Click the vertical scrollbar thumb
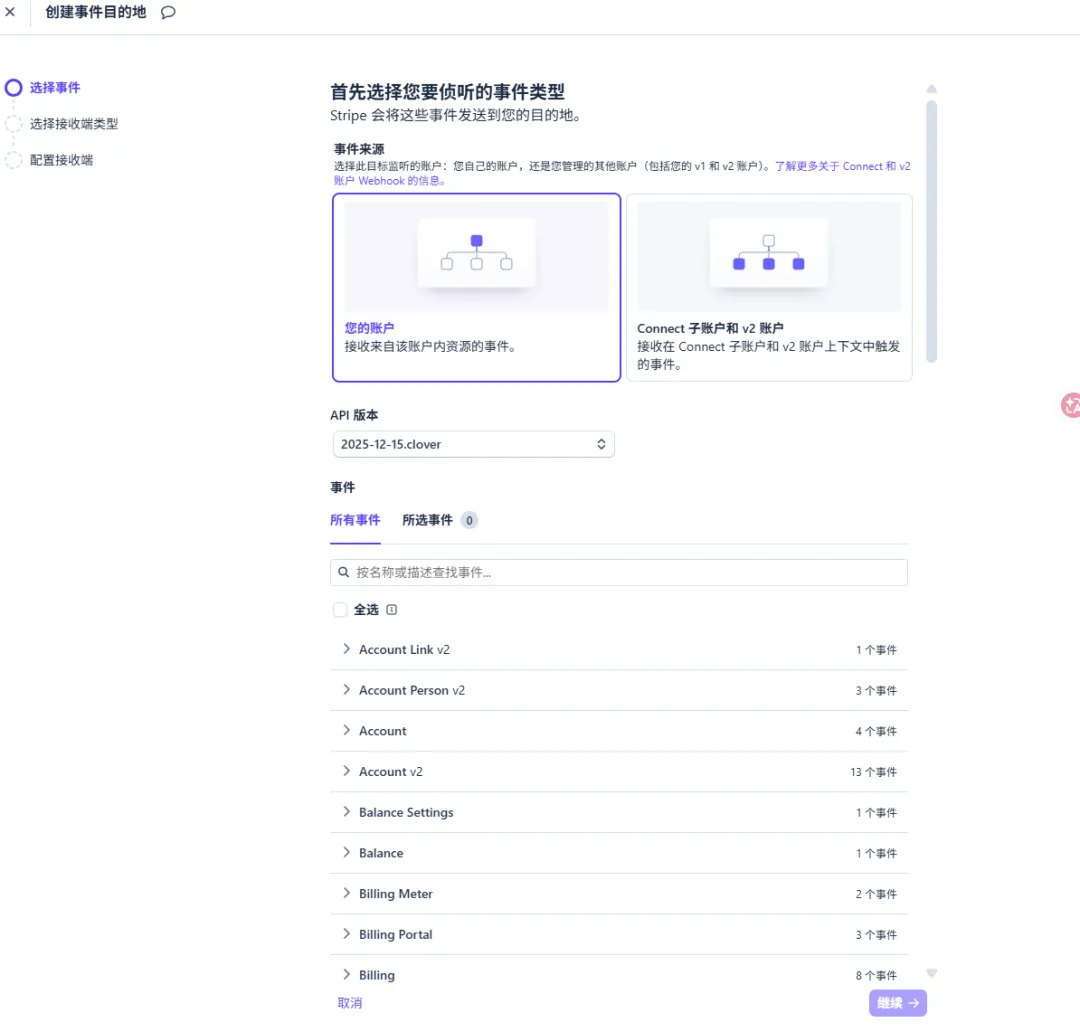Viewport: 1080px width, 1032px height. (x=931, y=230)
